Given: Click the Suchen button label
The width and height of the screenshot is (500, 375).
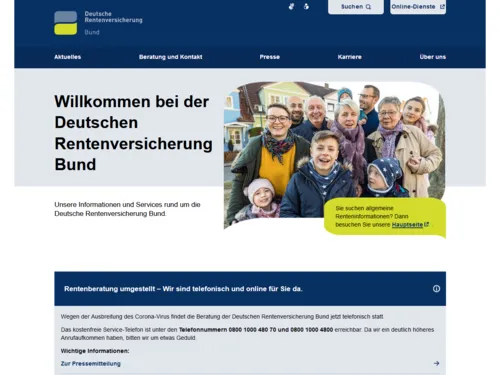Looking at the screenshot, I should coord(352,7).
